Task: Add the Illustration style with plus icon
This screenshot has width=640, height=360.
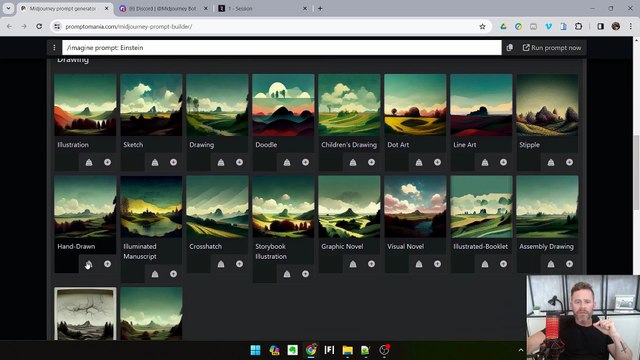Action: tap(107, 162)
